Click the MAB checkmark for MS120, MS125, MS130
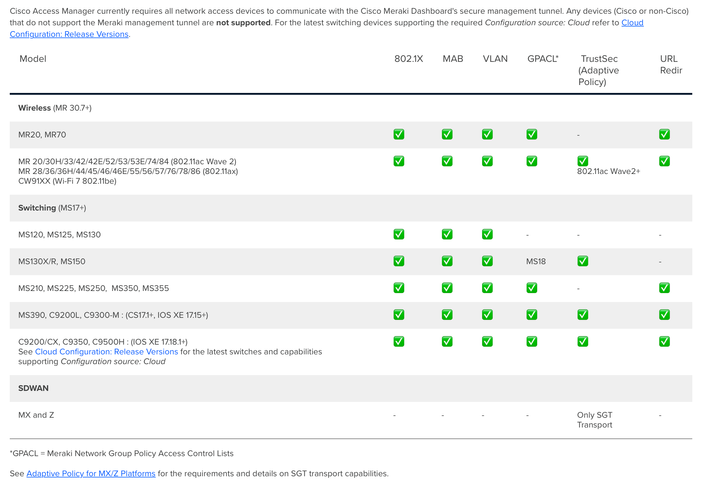The image size is (727, 493). [x=447, y=234]
